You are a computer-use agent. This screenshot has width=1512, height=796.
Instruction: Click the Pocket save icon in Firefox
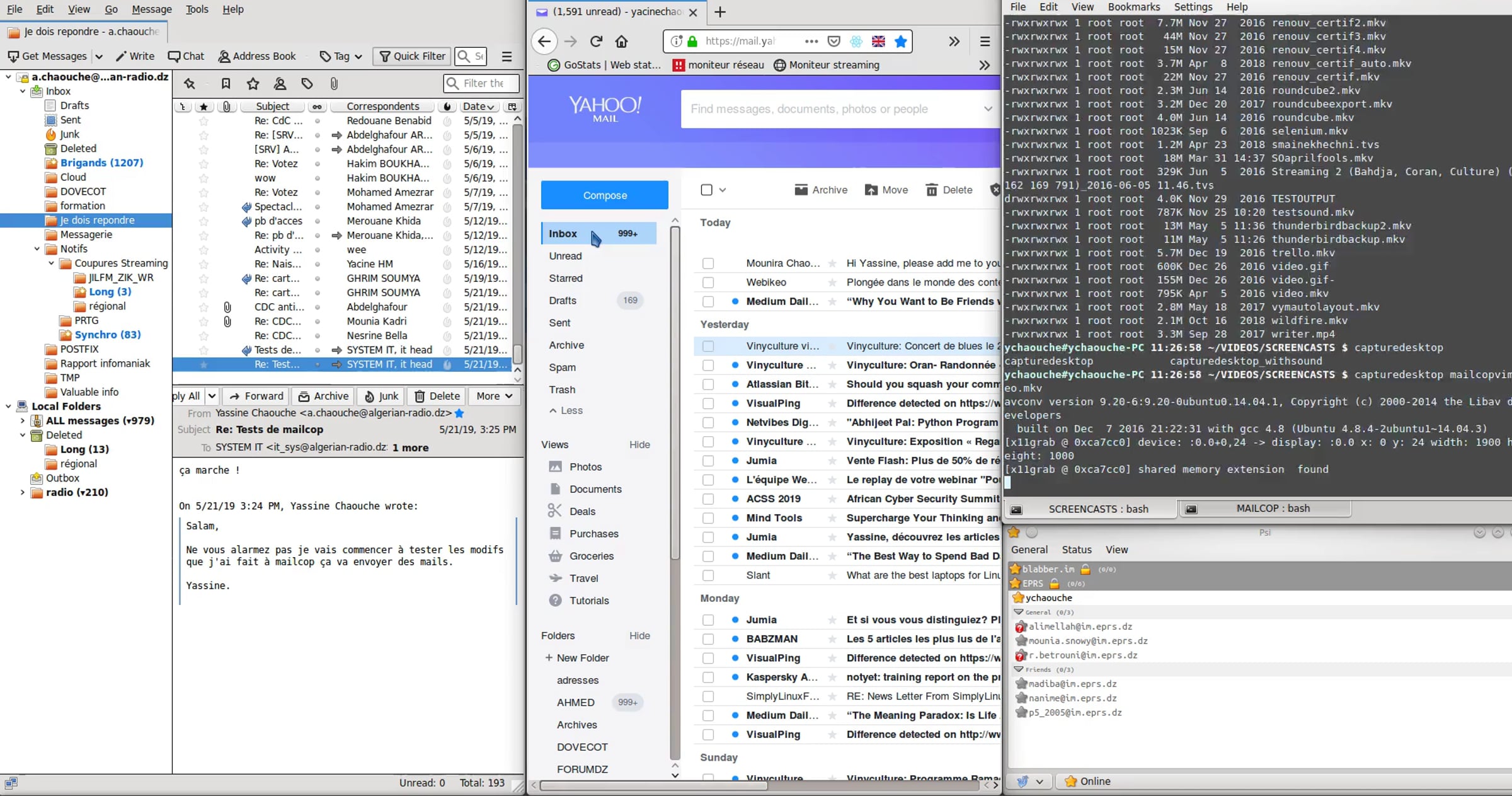pyautogui.click(x=833, y=42)
